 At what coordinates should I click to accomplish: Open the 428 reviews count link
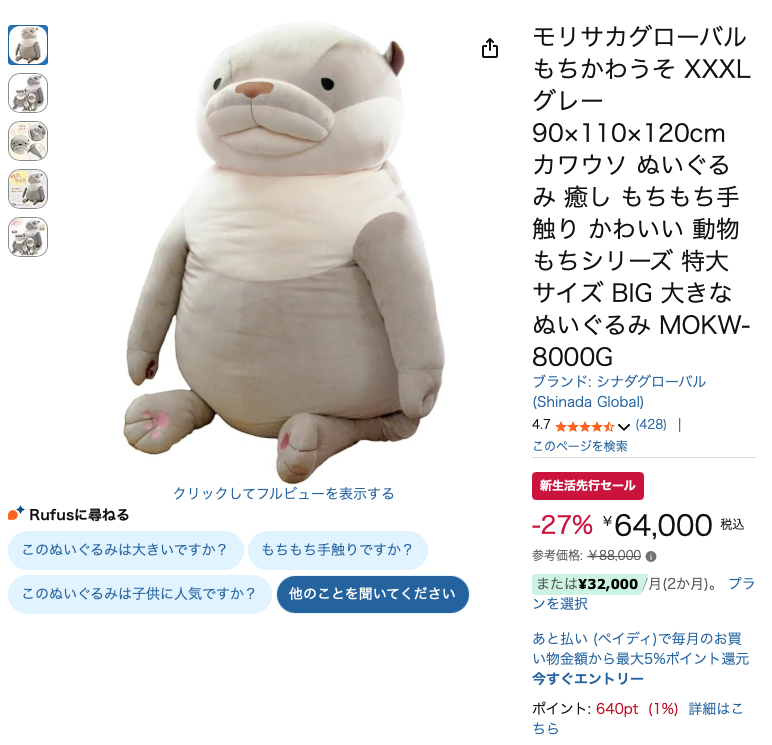coord(651,424)
